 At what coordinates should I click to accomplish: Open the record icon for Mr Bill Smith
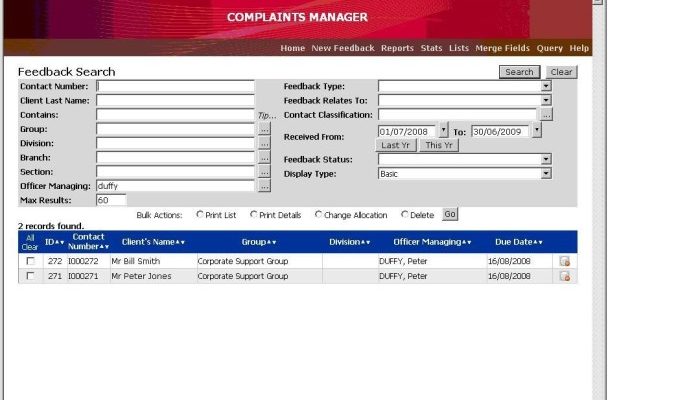[565, 261]
